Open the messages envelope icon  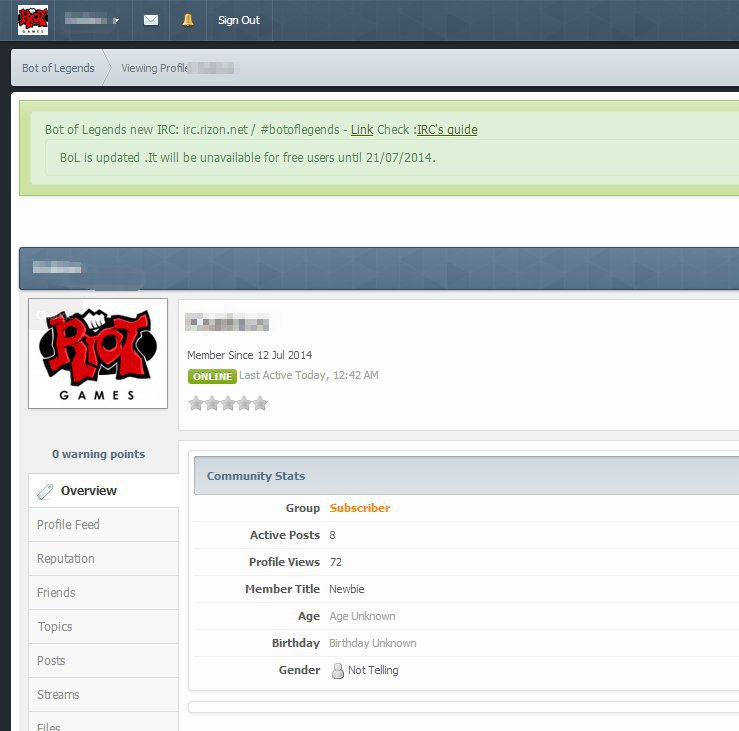(x=151, y=20)
